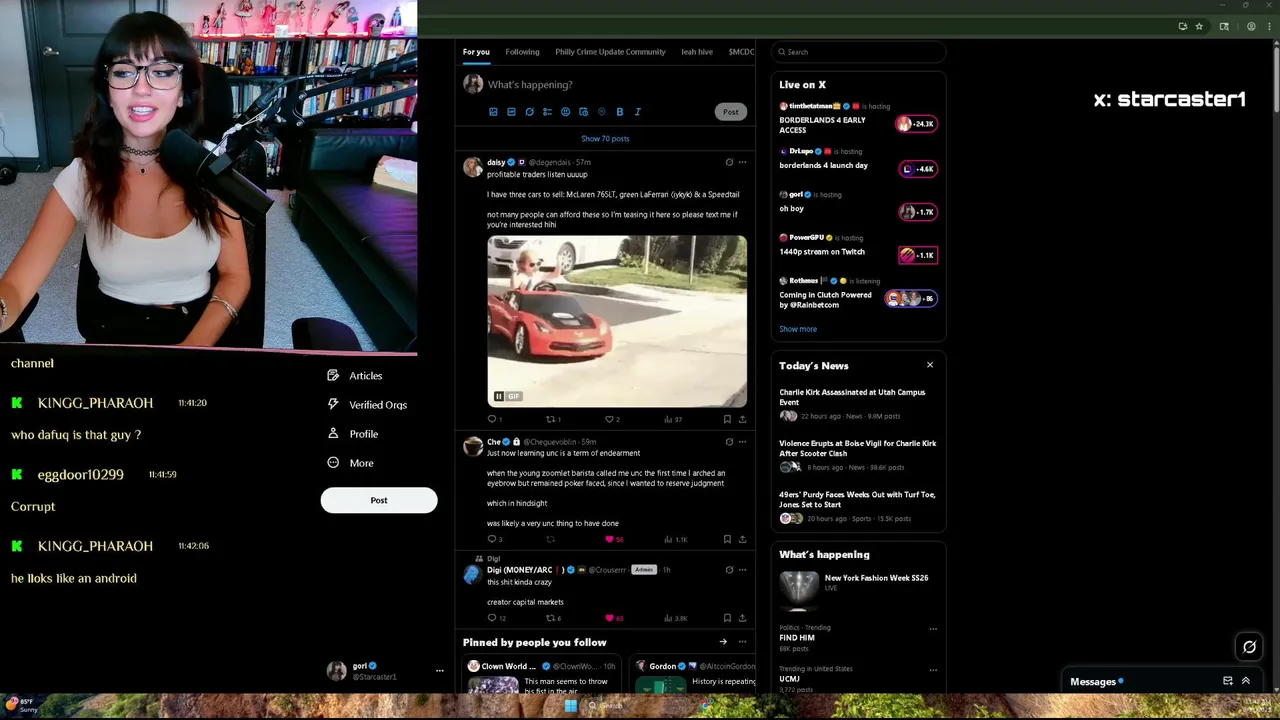The height and width of the screenshot is (720, 1280).
Task: Open the Windows Start menu
Action: pos(570,706)
